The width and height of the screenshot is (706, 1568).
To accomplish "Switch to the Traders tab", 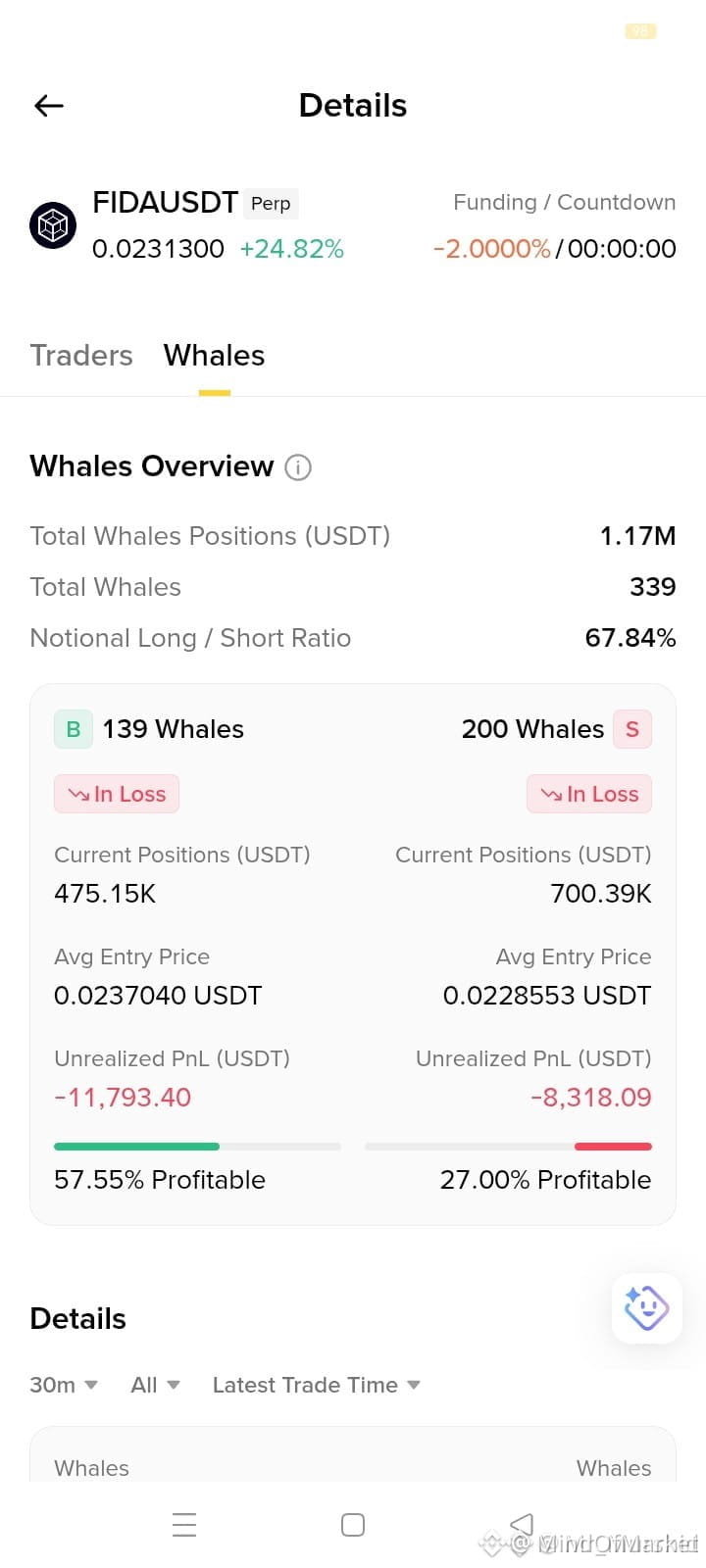I will pos(81,355).
